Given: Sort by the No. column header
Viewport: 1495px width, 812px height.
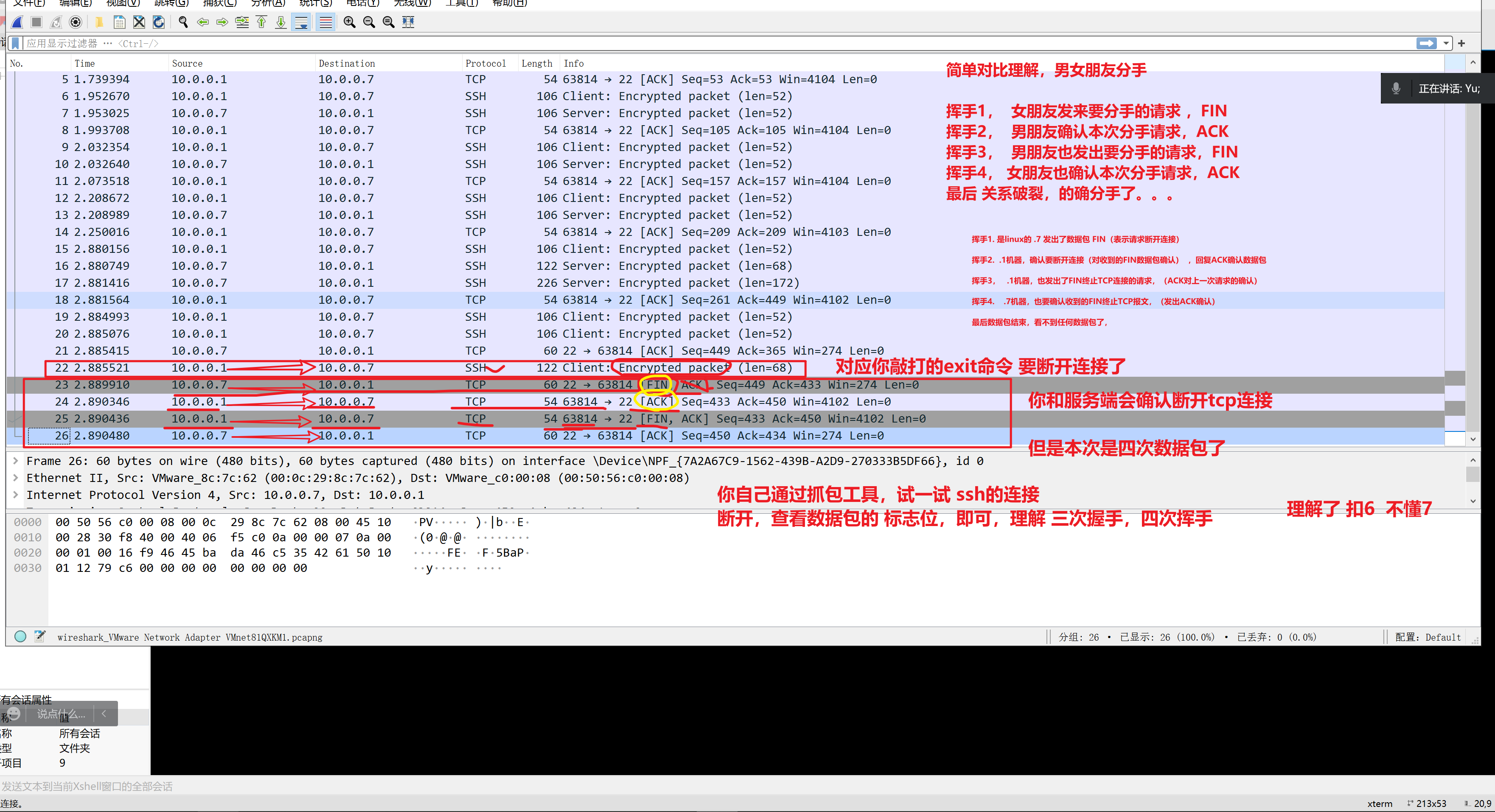Looking at the screenshot, I should pyautogui.click(x=38, y=63).
